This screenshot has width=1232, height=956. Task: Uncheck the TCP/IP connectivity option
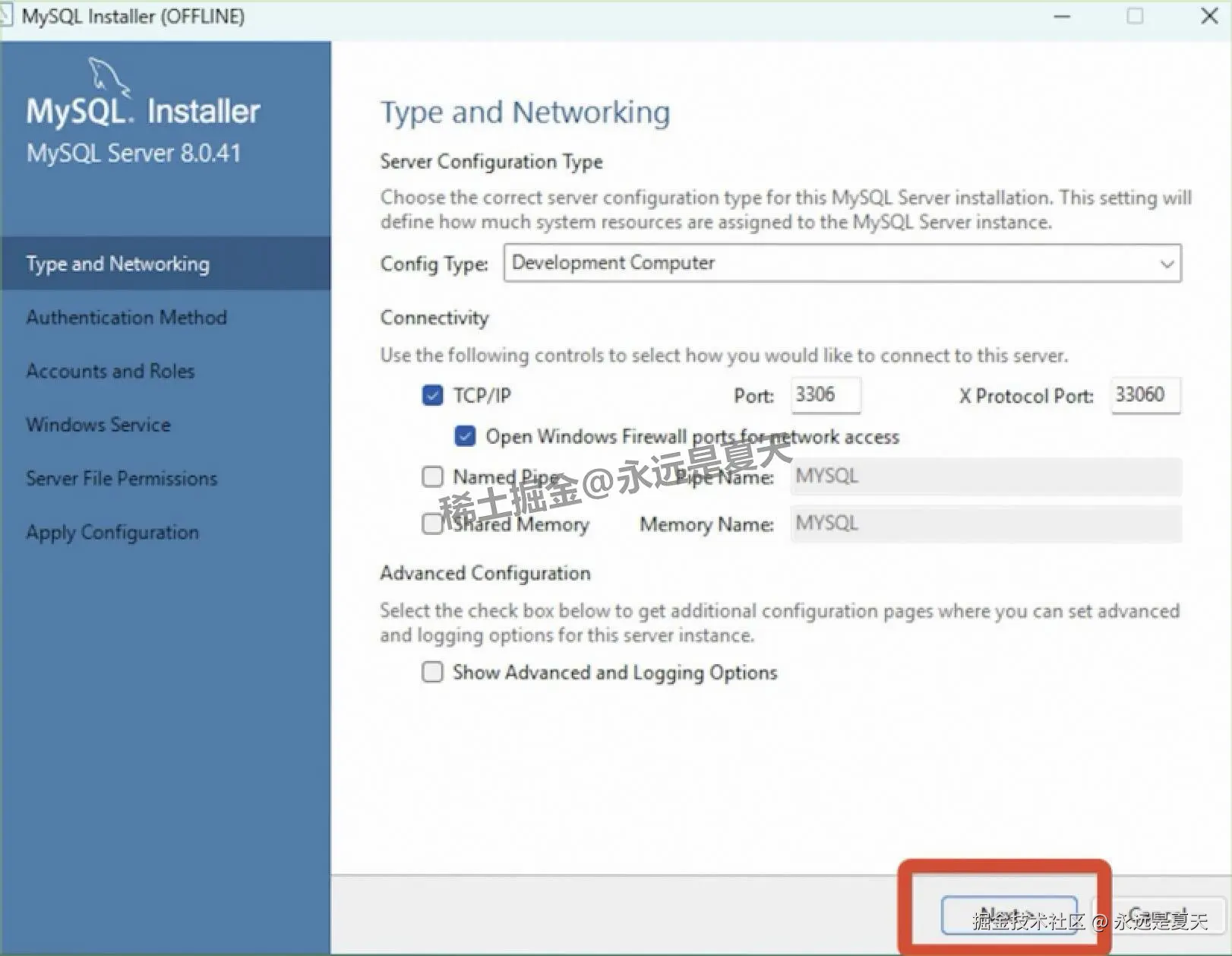[x=432, y=395]
